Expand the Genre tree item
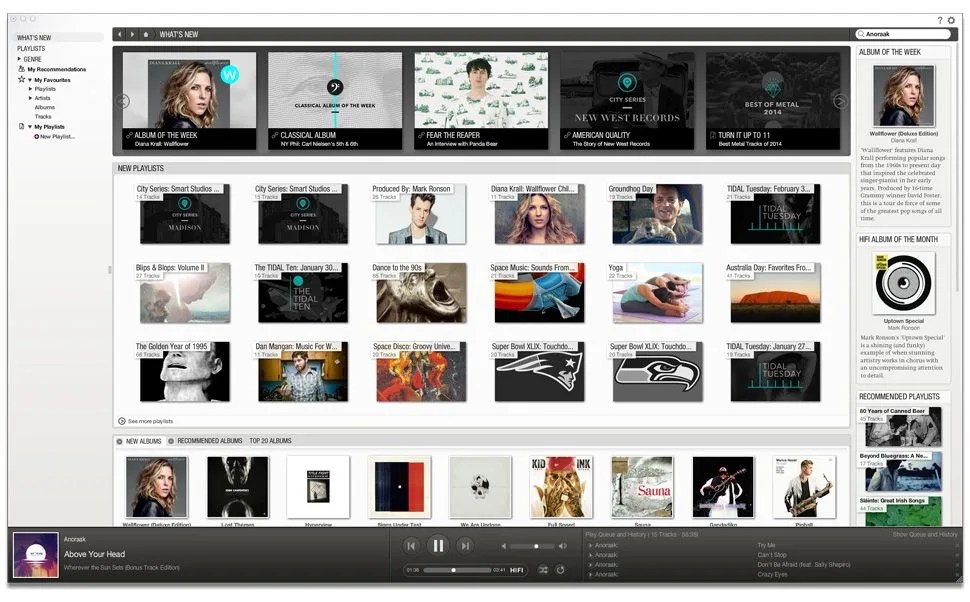This screenshot has width=970, height=602. pyautogui.click(x=19, y=59)
